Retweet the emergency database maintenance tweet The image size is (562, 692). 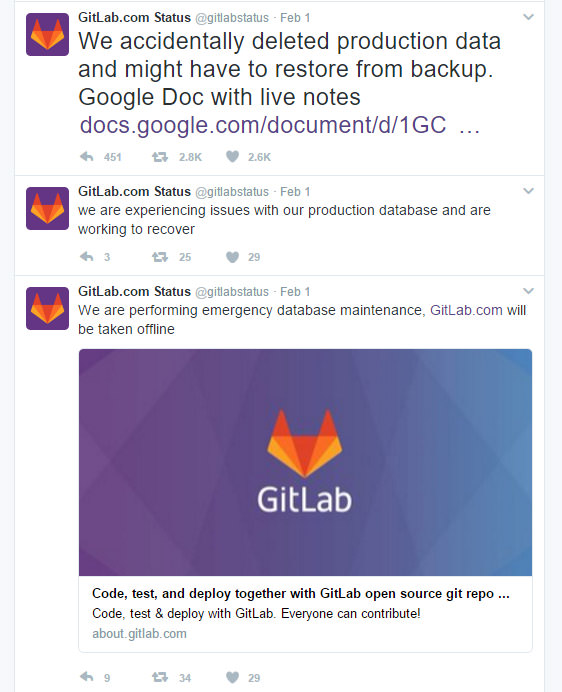[x=160, y=677]
